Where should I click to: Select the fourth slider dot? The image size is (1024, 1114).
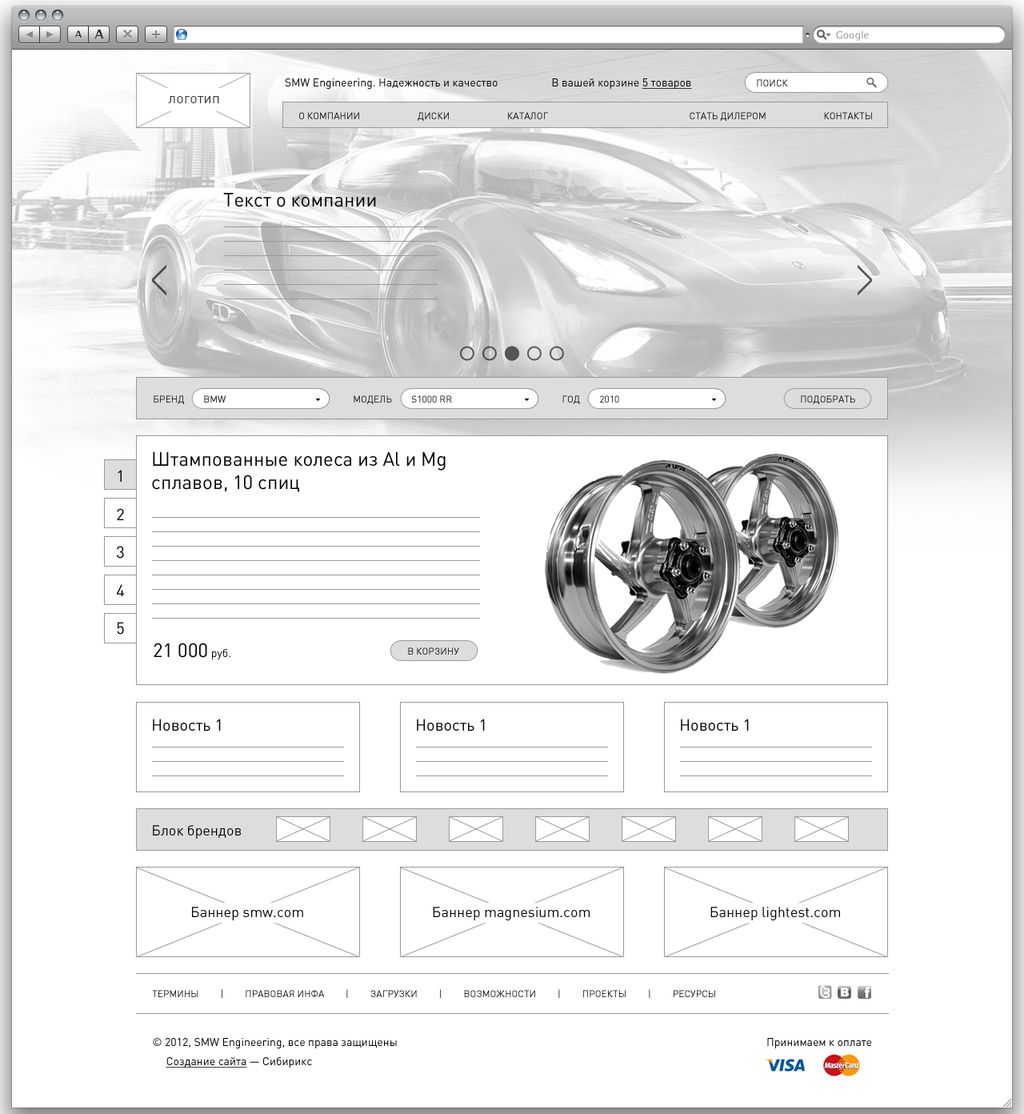pos(534,353)
